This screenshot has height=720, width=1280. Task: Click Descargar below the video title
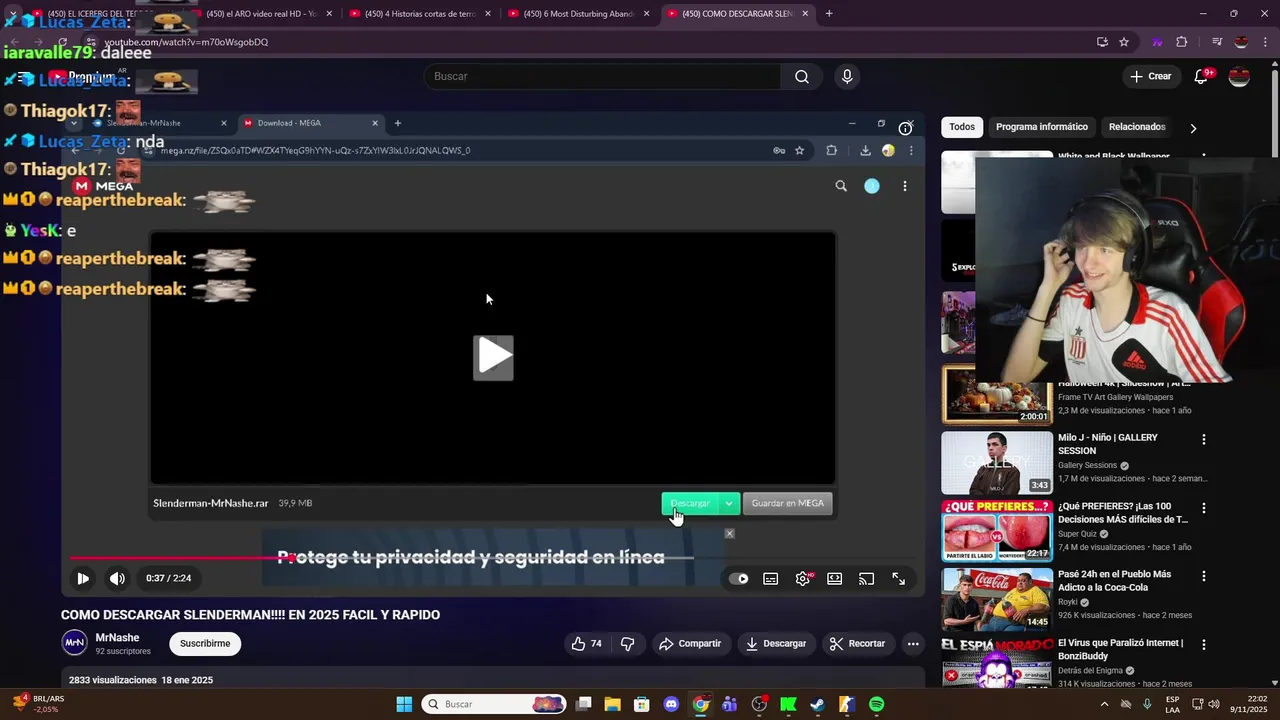[775, 643]
